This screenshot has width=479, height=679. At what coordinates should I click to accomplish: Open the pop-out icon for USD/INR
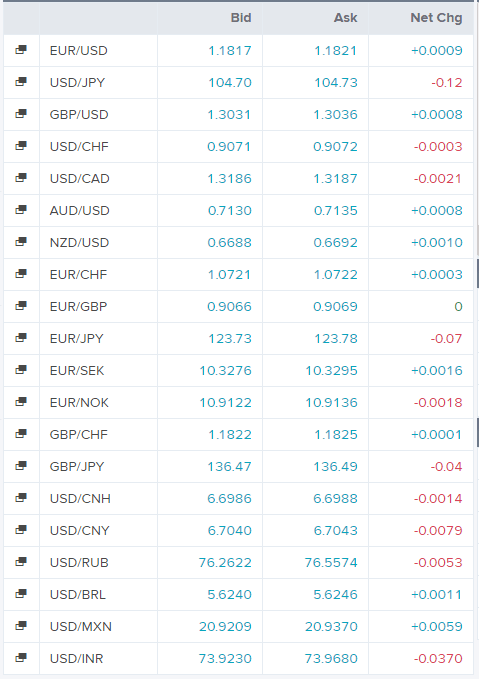[21, 658]
